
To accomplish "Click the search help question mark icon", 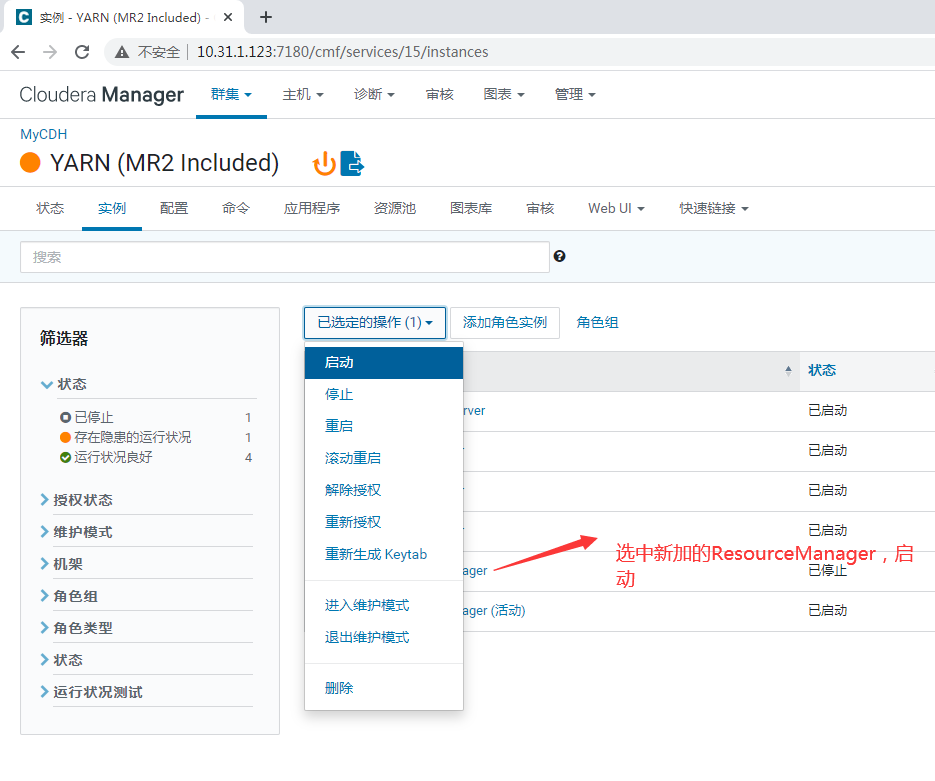I will (x=559, y=256).
